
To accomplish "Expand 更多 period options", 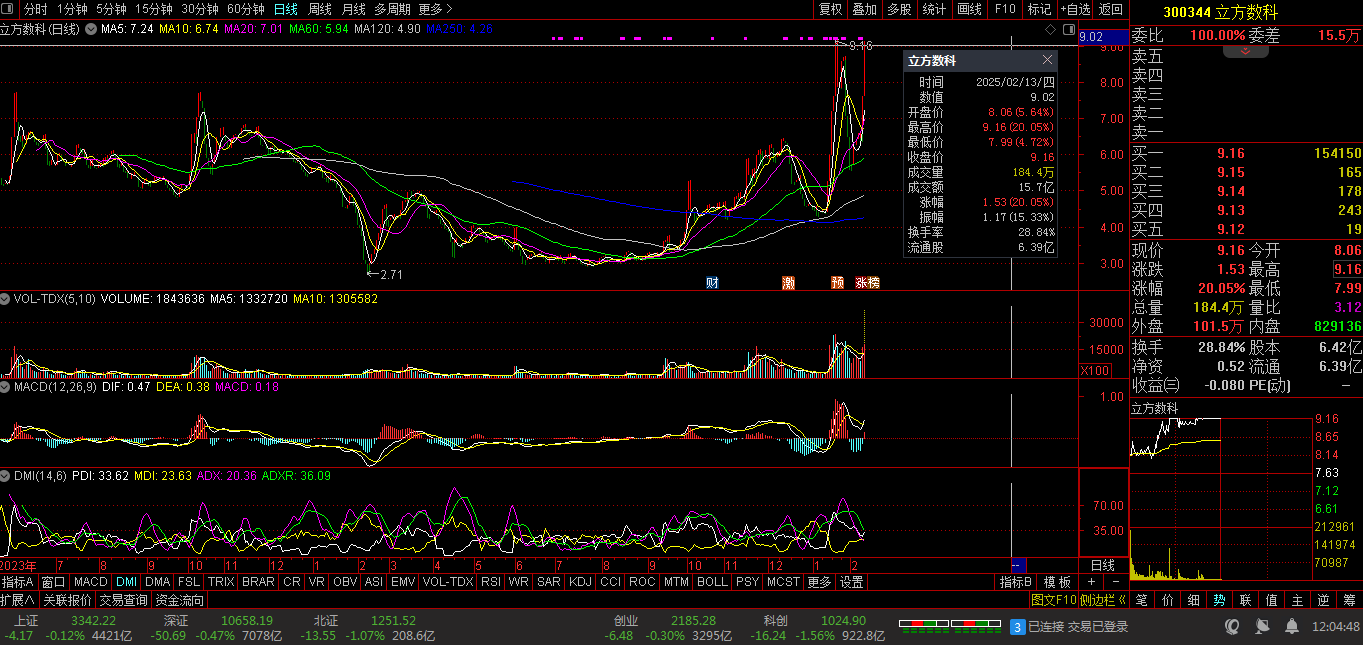I will coord(433,9).
